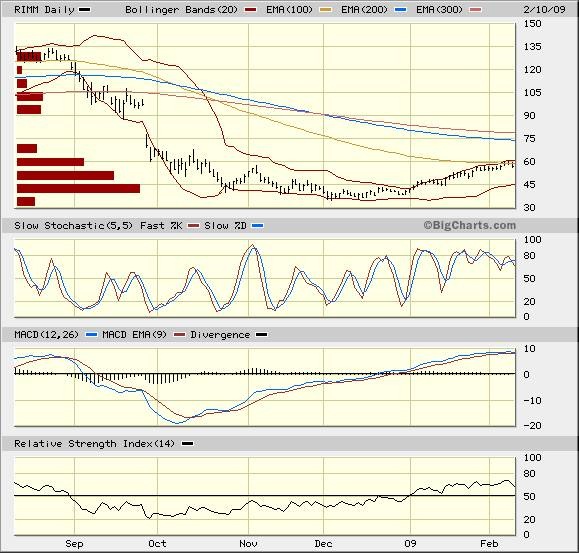Click the "Feb" month label on time axis
This screenshot has height=553, width=579.
tap(489, 544)
